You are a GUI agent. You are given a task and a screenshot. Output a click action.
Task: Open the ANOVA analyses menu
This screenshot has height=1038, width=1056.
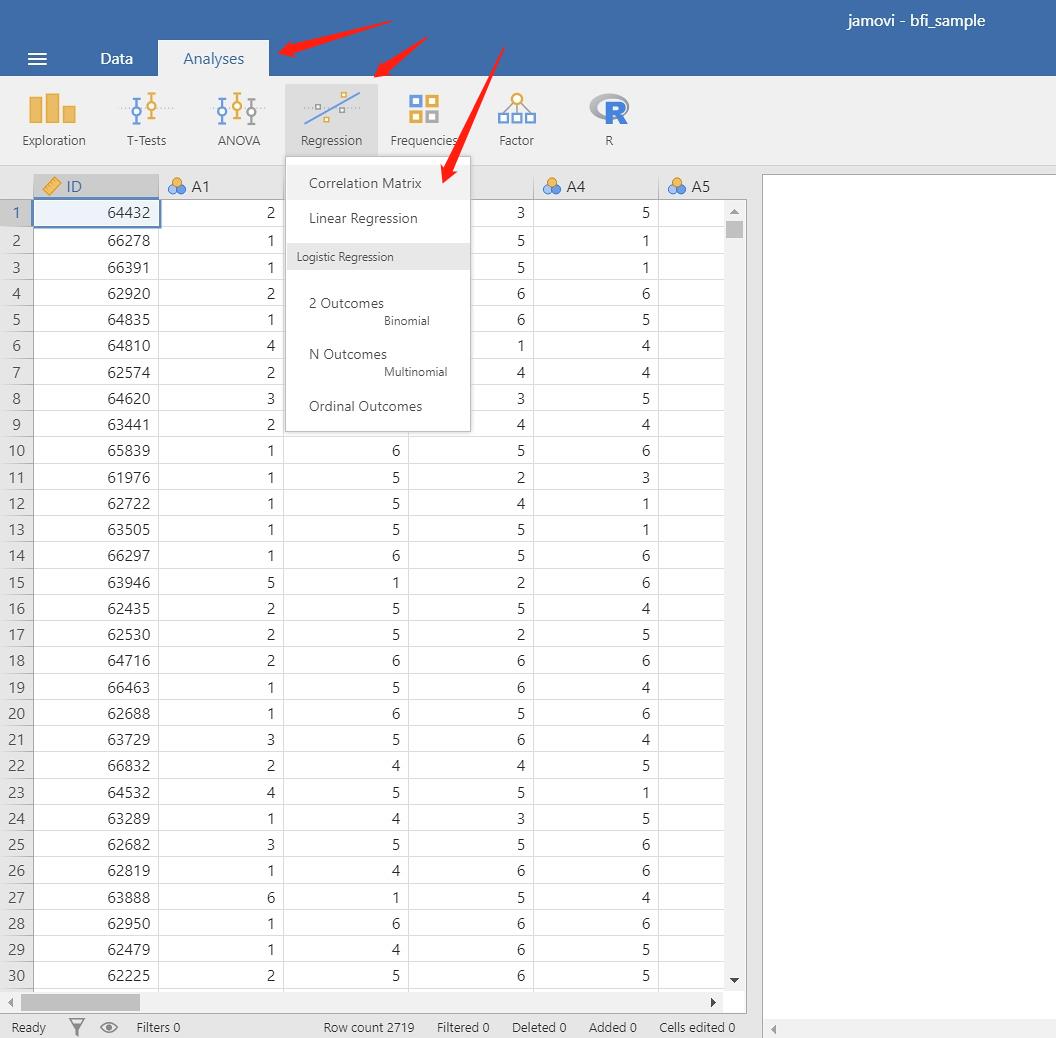238,121
